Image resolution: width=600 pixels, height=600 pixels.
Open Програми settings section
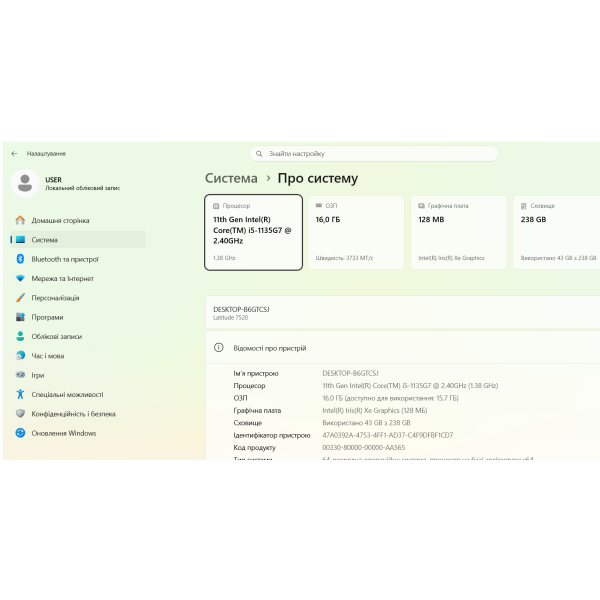click(78, 317)
